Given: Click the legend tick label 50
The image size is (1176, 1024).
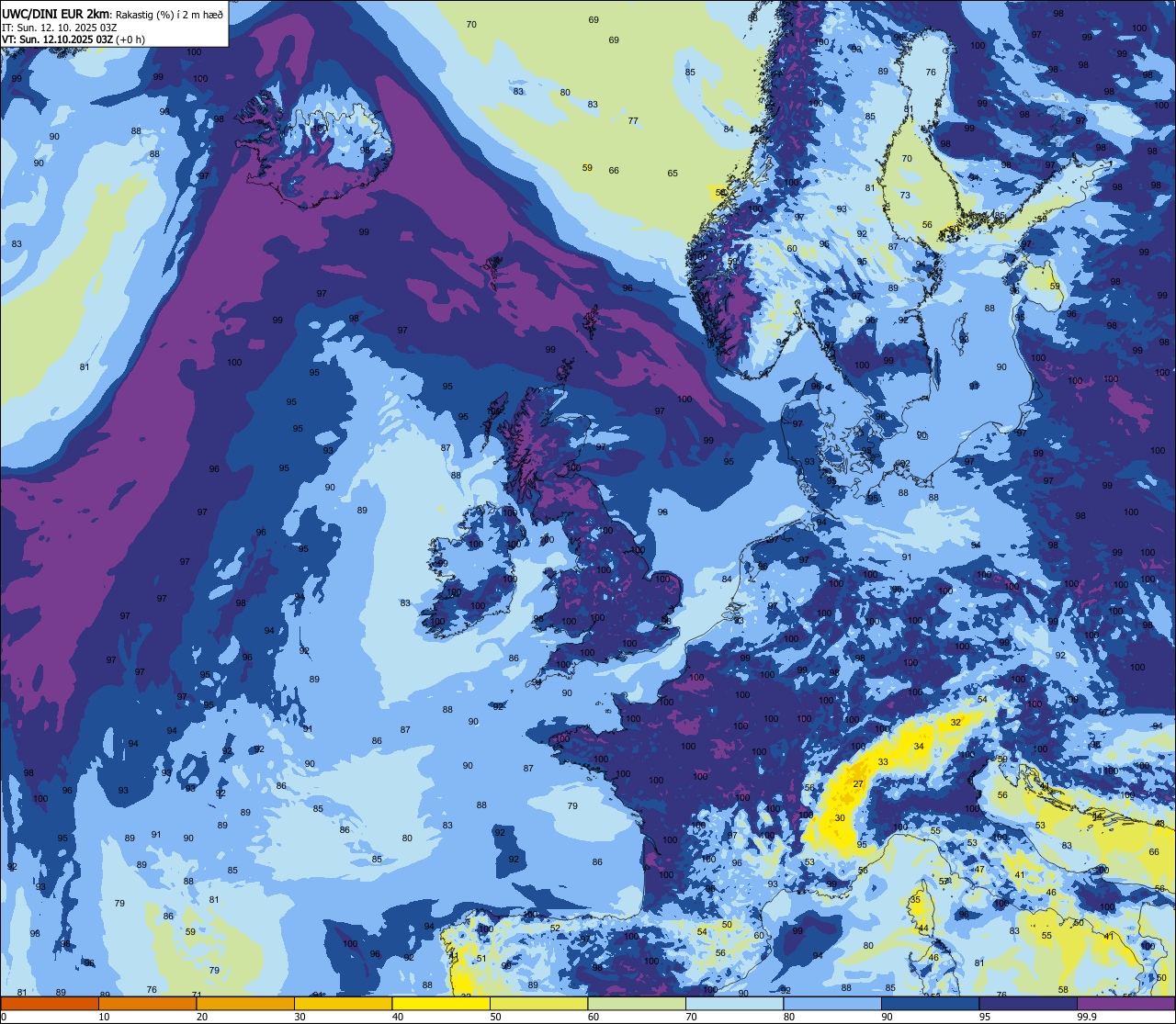Looking at the screenshot, I should [x=495, y=1017].
